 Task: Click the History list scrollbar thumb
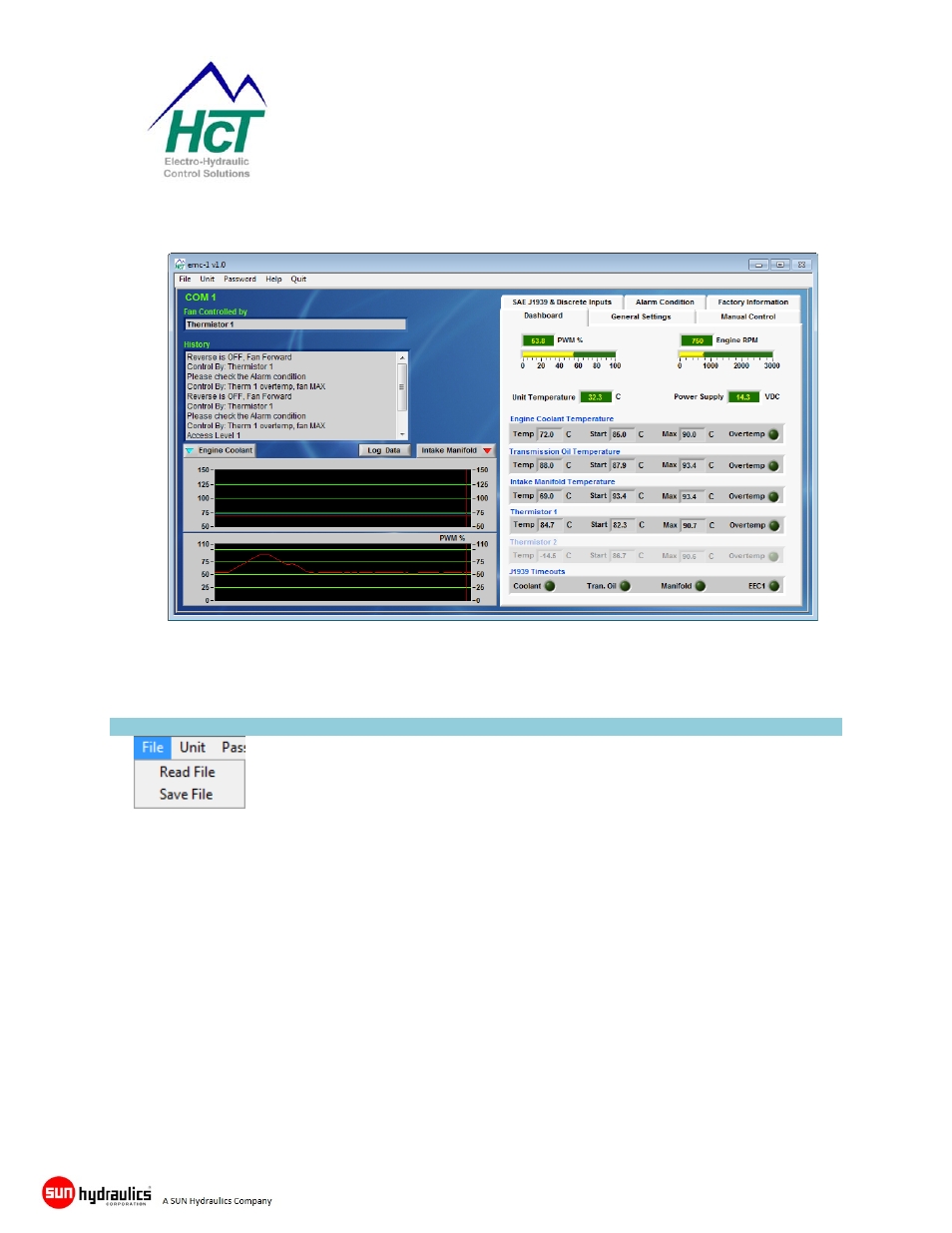tap(402, 386)
